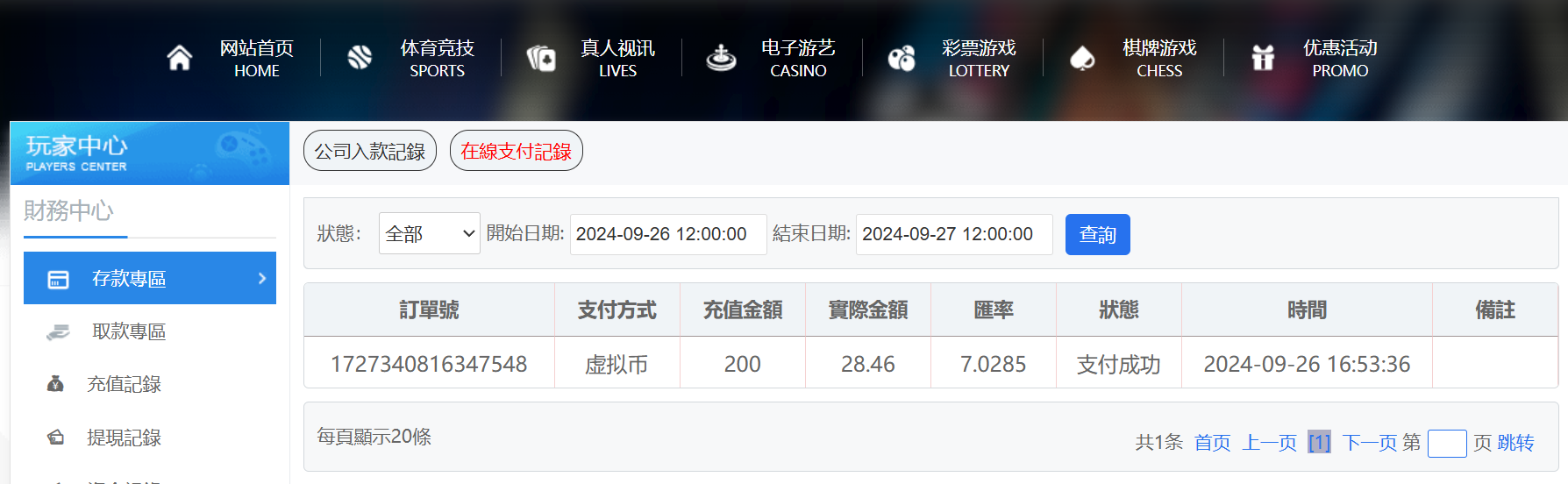The height and width of the screenshot is (484, 1568).
Task: Click the 首页 first page link
Action: pos(1212,443)
